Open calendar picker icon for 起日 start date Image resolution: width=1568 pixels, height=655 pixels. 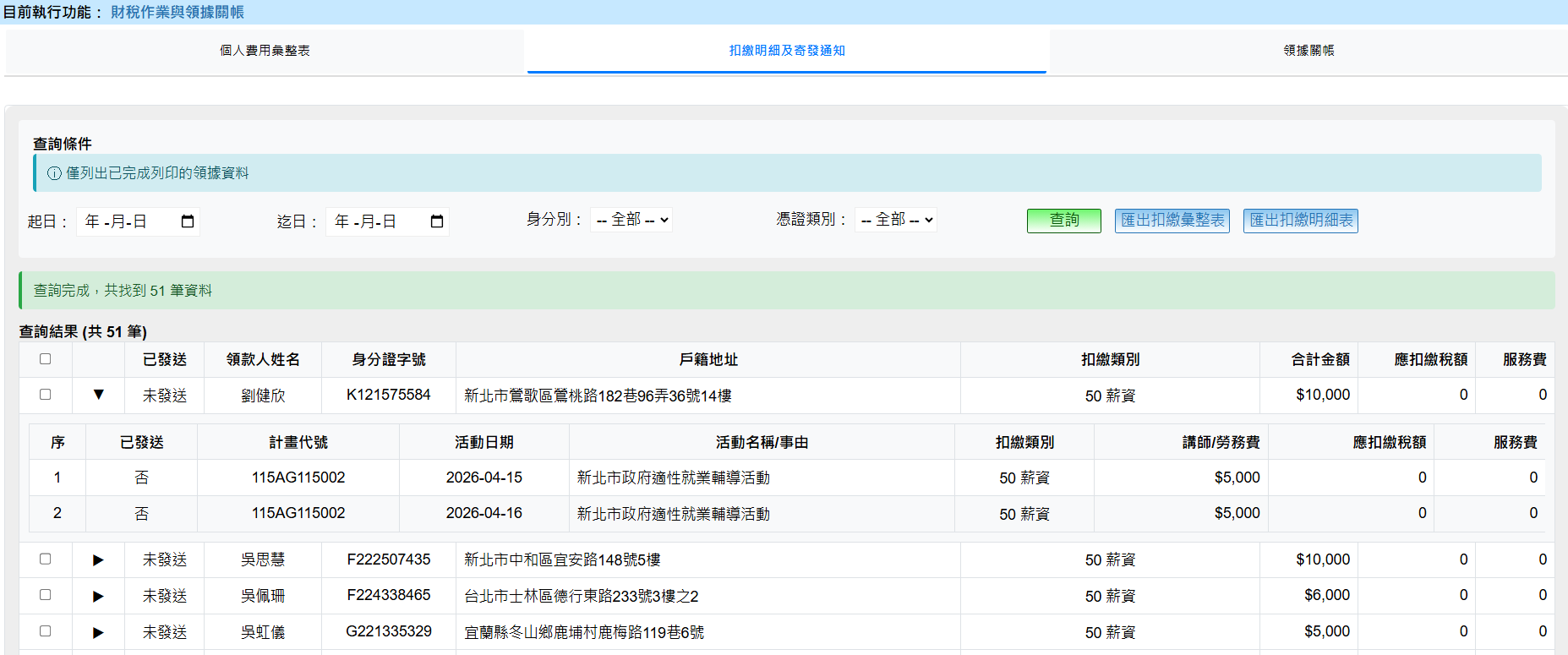coord(188,221)
